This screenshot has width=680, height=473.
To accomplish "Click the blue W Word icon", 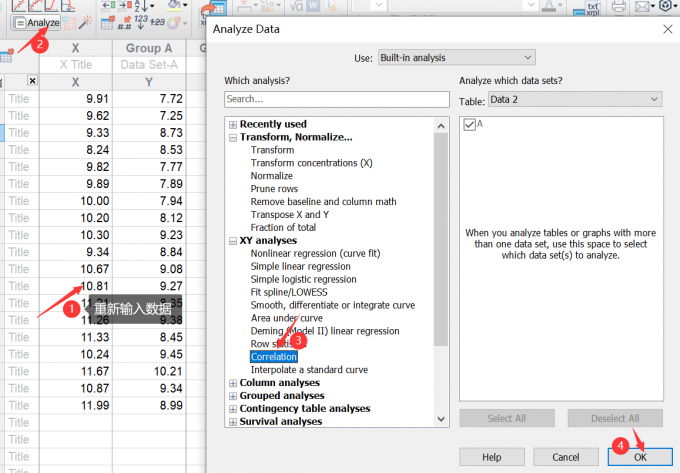I will click(x=313, y=5).
